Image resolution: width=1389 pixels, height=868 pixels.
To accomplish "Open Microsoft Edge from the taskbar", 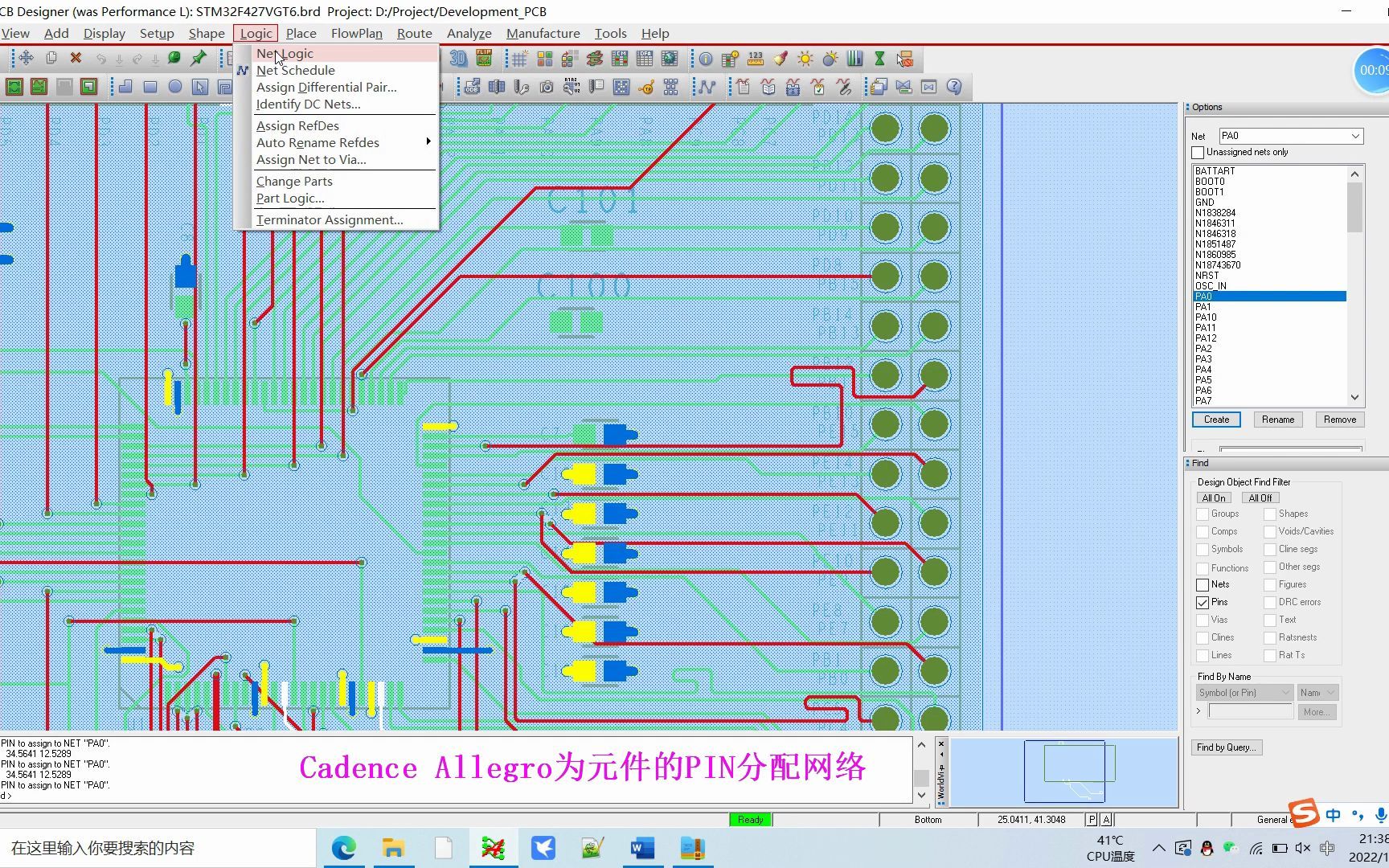I will [343, 848].
